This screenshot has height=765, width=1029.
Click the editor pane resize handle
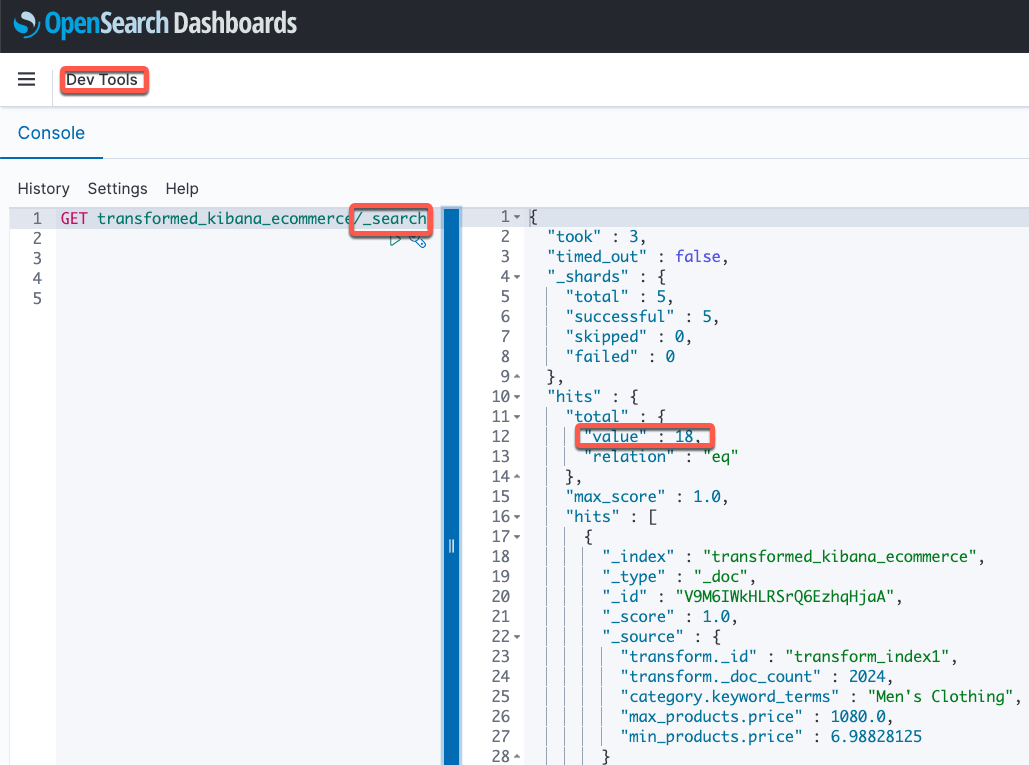click(x=452, y=546)
